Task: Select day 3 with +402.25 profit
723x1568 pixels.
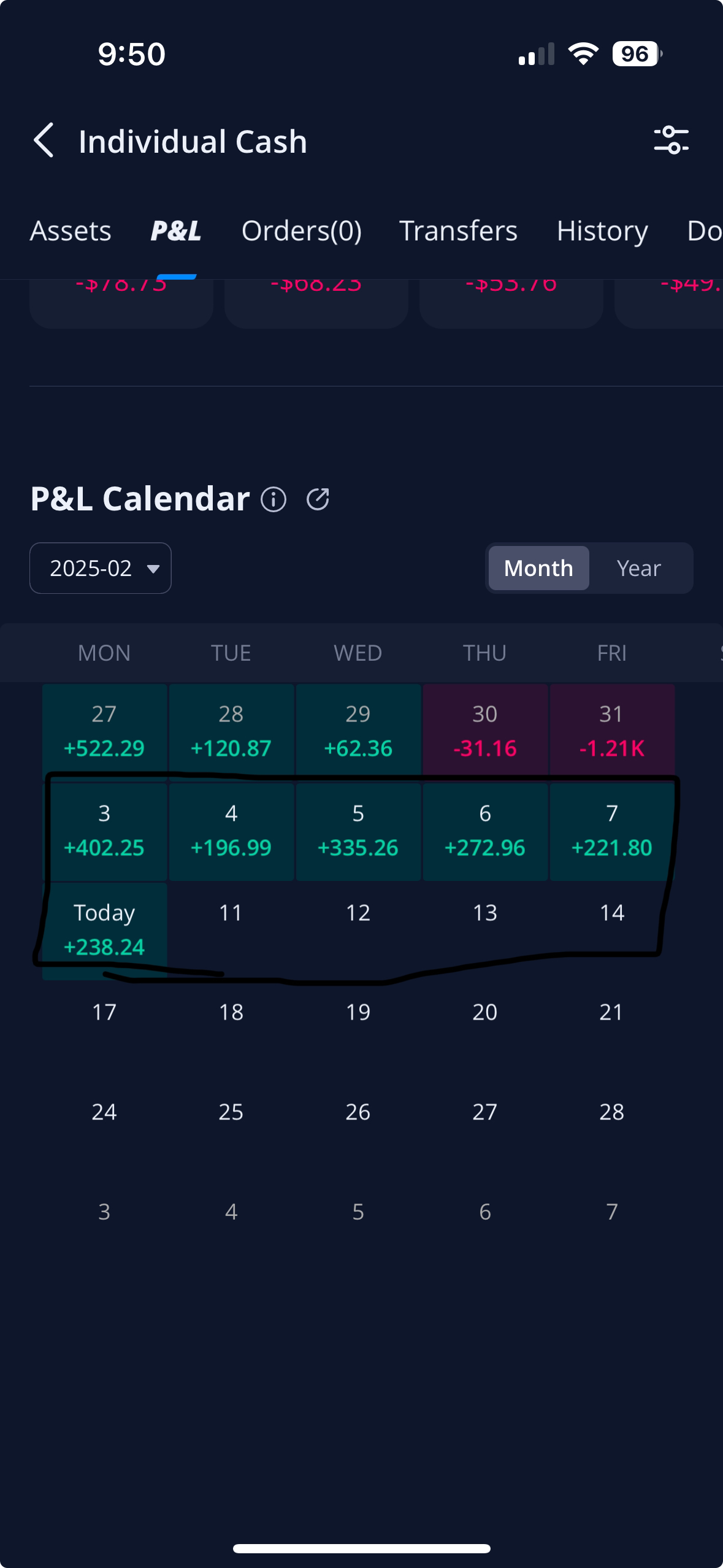Action: [104, 831]
